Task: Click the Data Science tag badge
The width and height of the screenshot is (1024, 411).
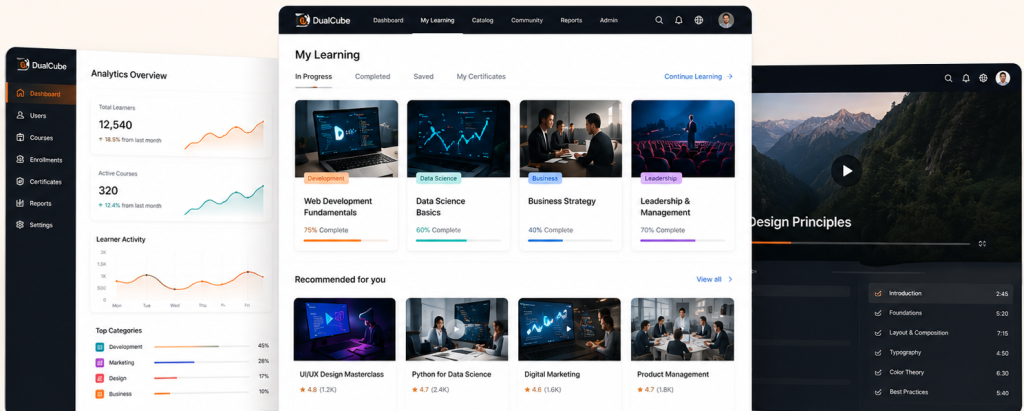Action: [x=439, y=178]
